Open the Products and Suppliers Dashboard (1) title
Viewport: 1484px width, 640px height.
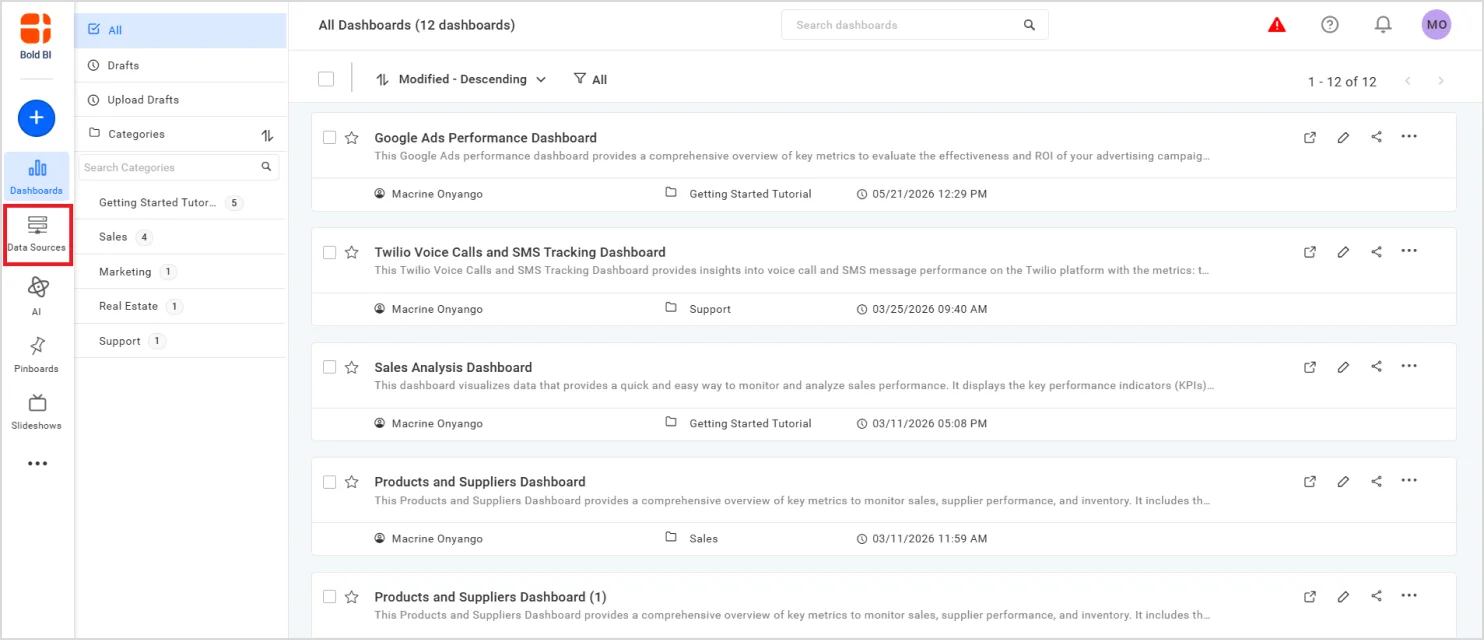(x=490, y=597)
